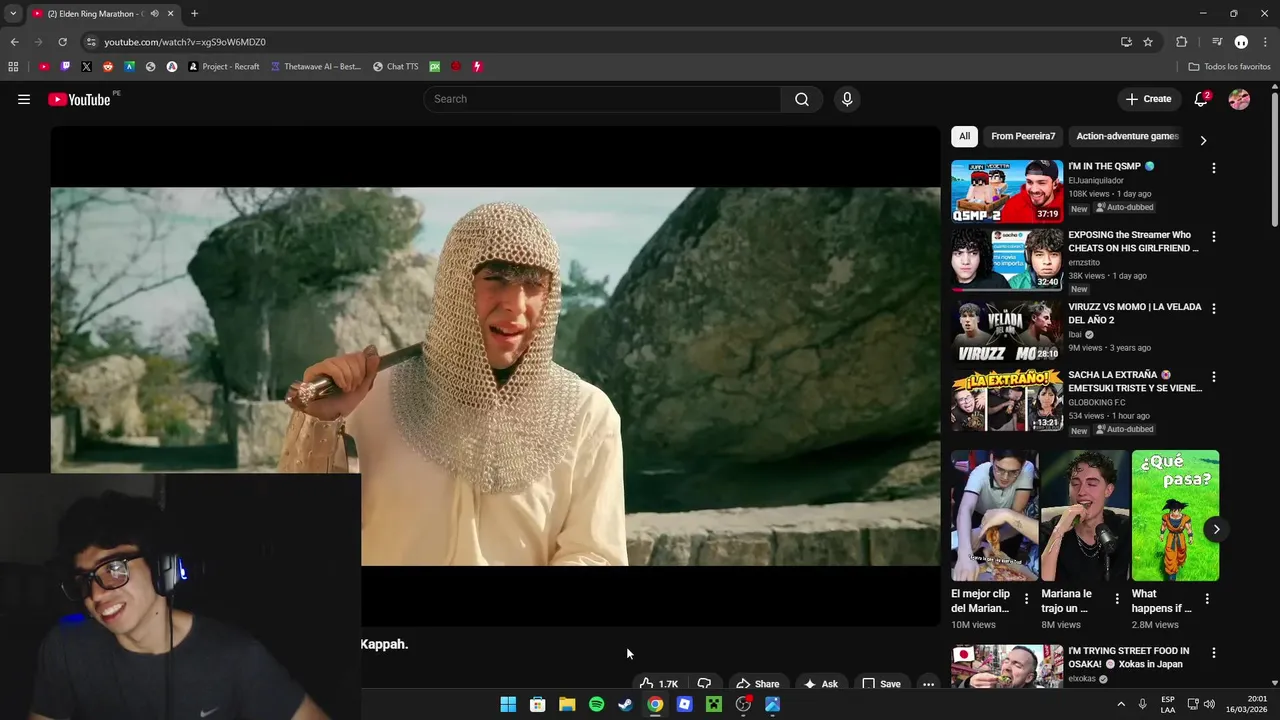Launch Spotify from taskbar

[x=596, y=704]
